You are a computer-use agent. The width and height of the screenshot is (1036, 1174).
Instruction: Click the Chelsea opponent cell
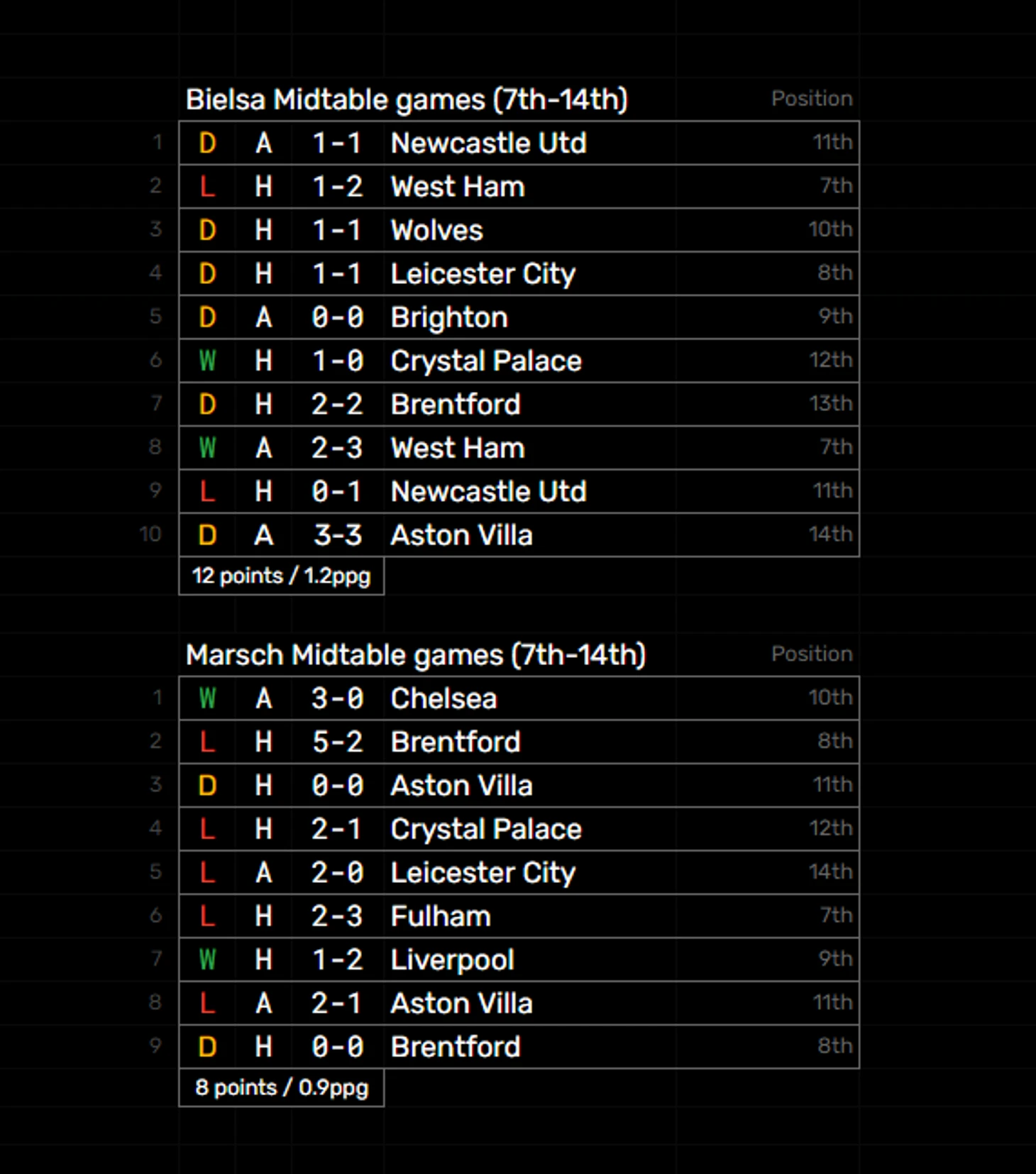(530, 698)
